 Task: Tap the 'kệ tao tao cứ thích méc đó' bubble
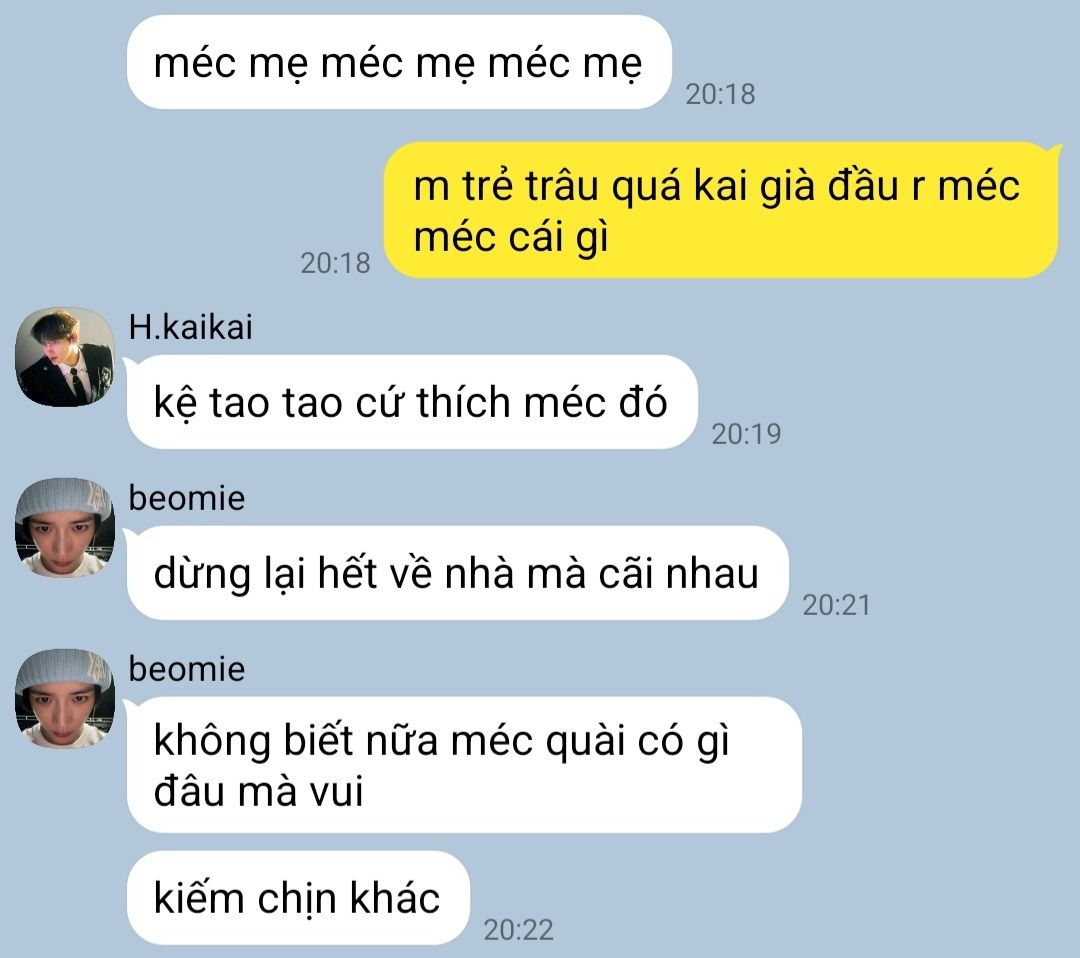[x=412, y=402]
